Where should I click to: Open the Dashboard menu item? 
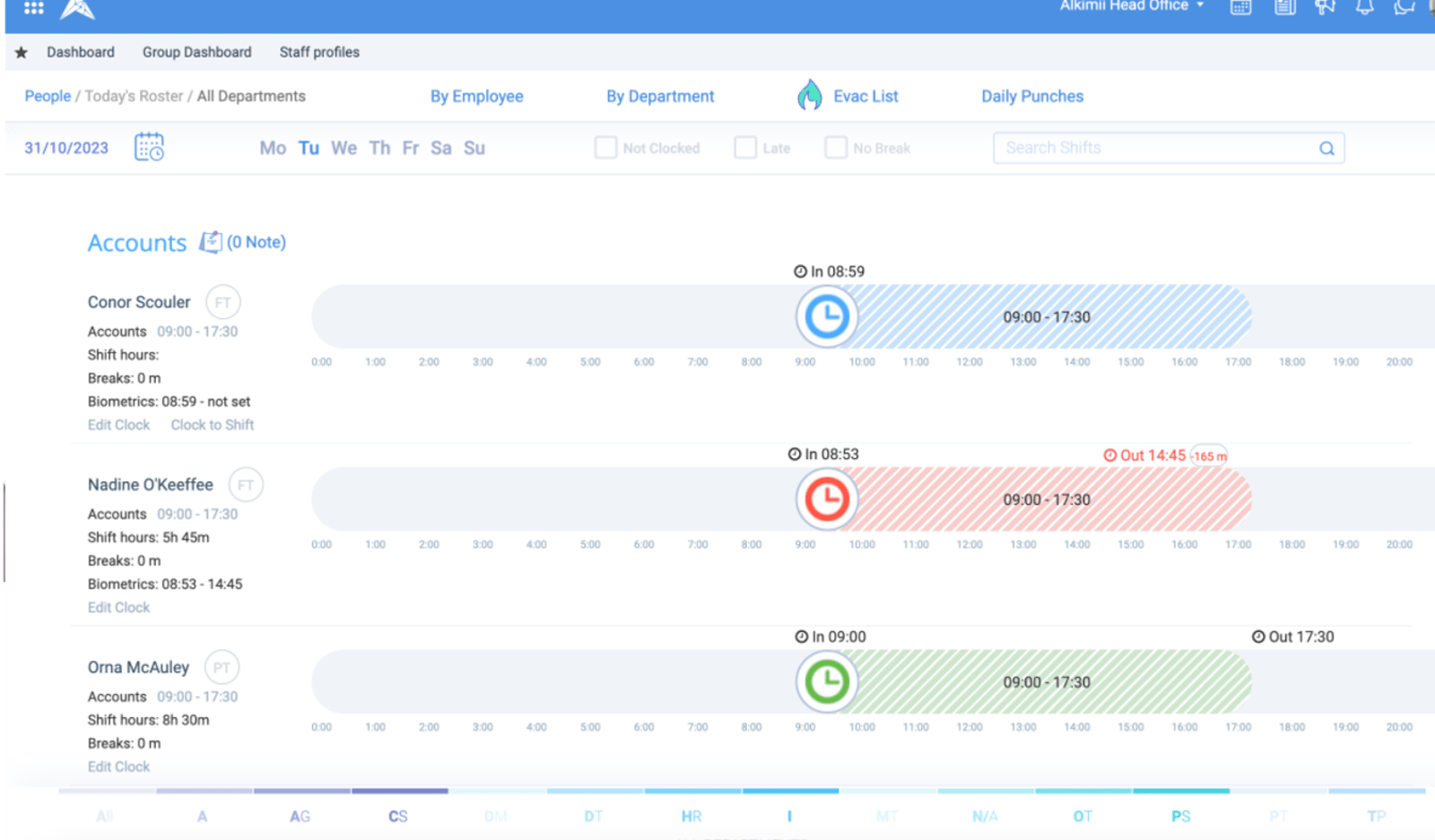81,52
